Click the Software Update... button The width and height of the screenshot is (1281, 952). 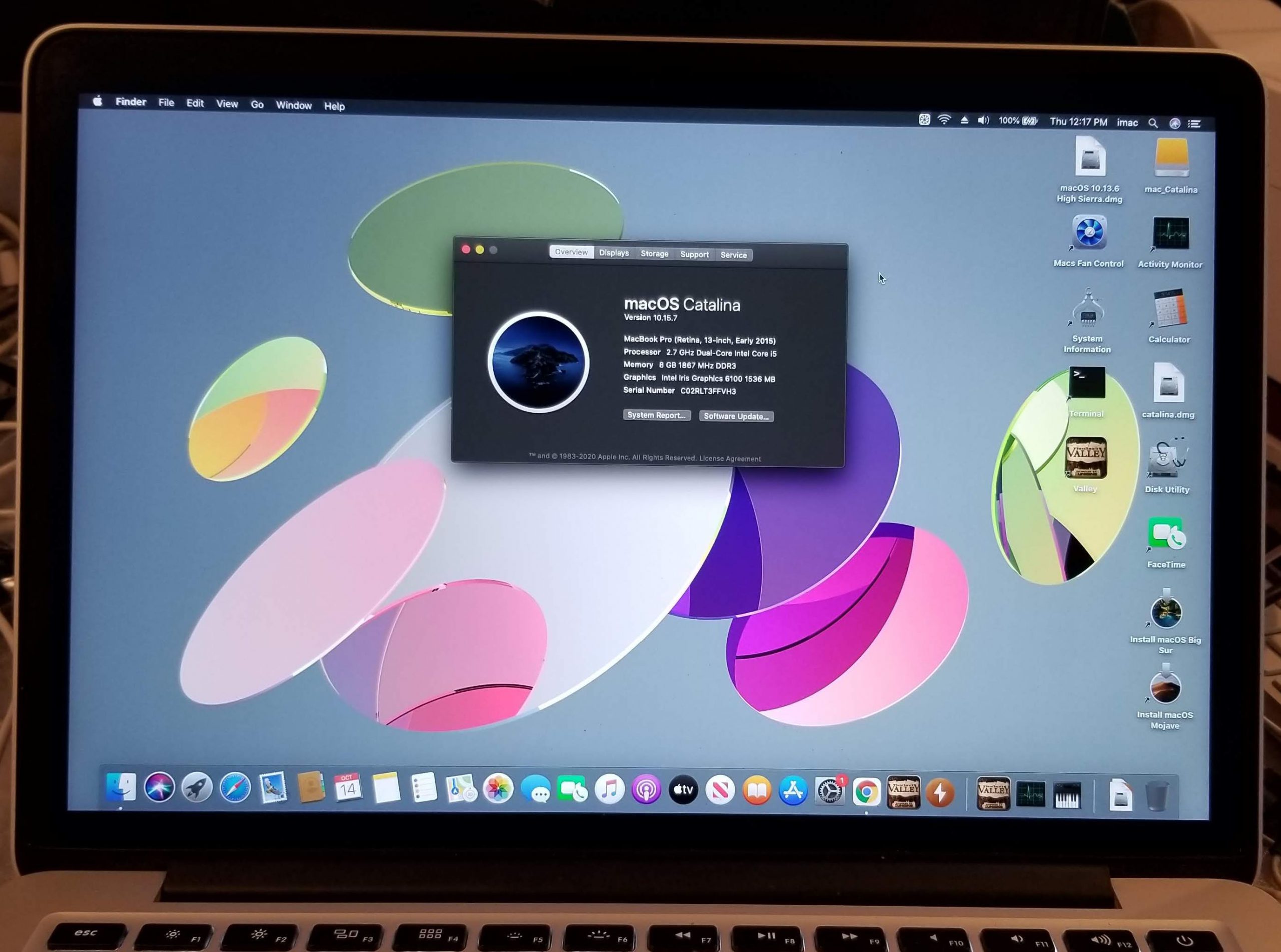pos(736,416)
